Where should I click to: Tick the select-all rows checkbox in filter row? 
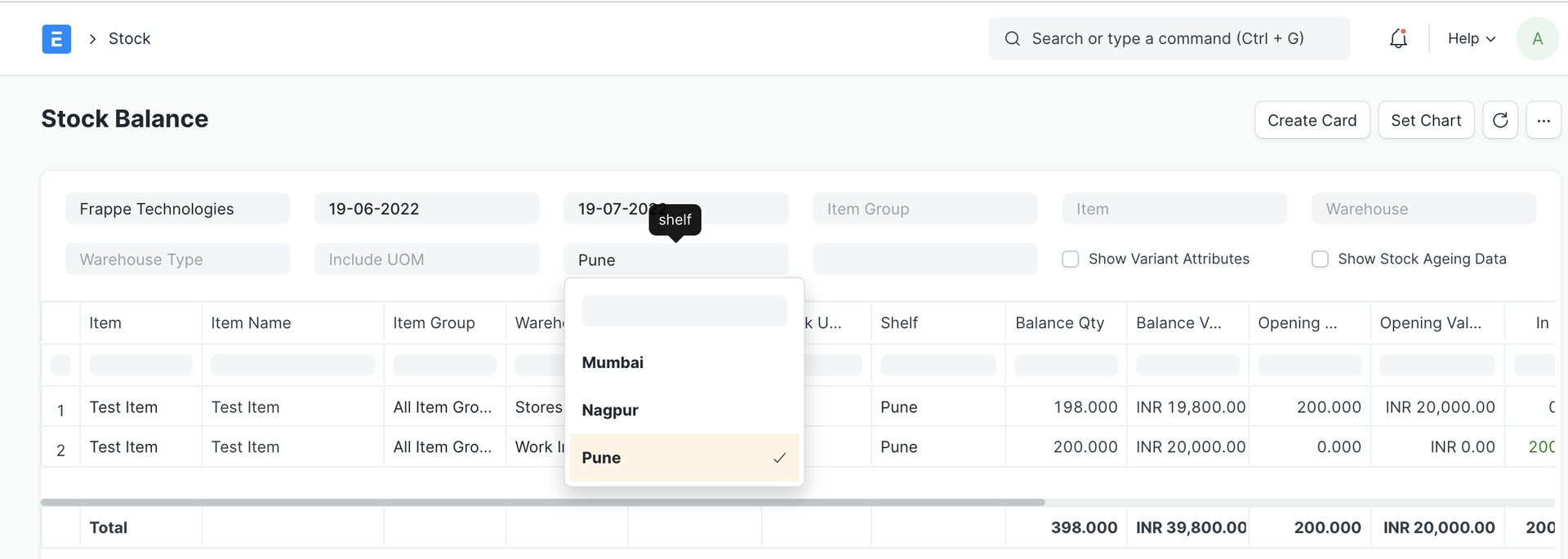(60, 365)
